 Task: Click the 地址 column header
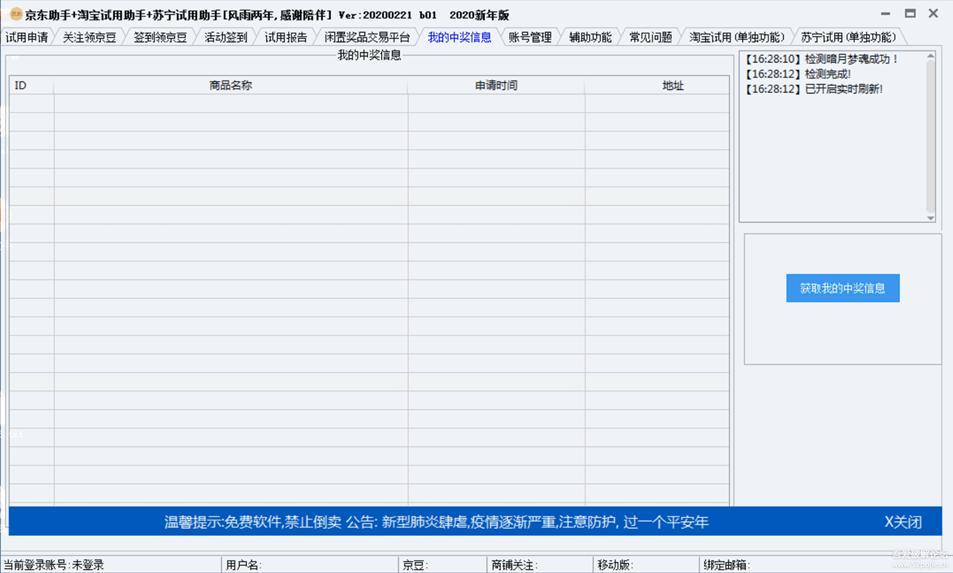(x=657, y=86)
